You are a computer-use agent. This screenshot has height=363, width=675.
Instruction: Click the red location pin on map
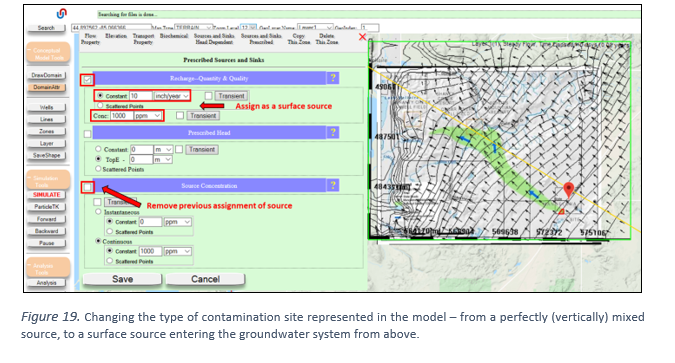[569, 190]
